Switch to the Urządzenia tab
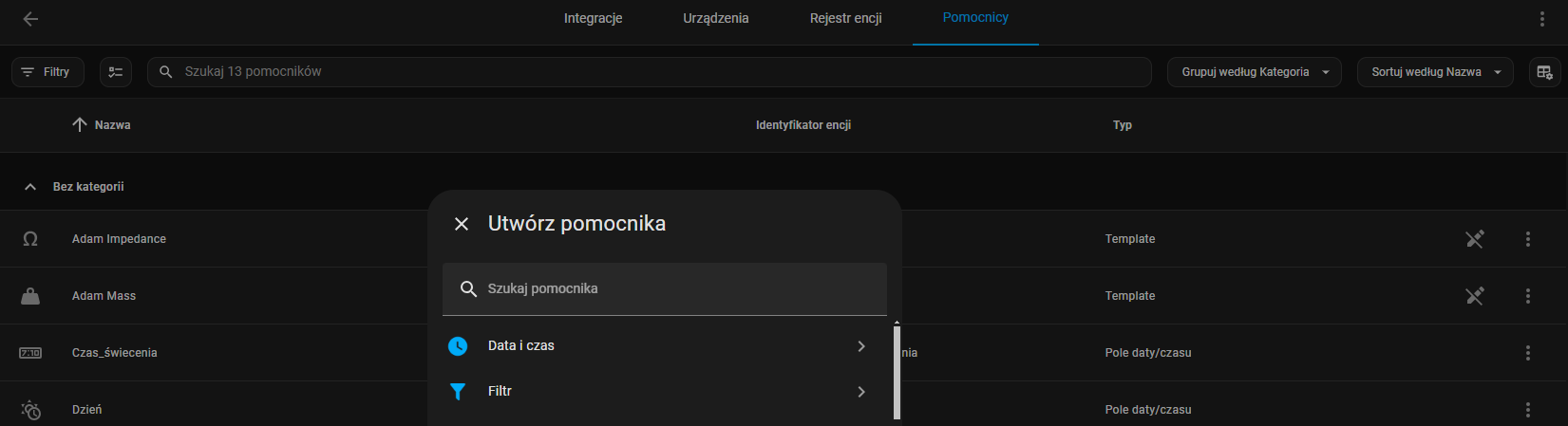This screenshot has height=426, width=1568. (716, 18)
